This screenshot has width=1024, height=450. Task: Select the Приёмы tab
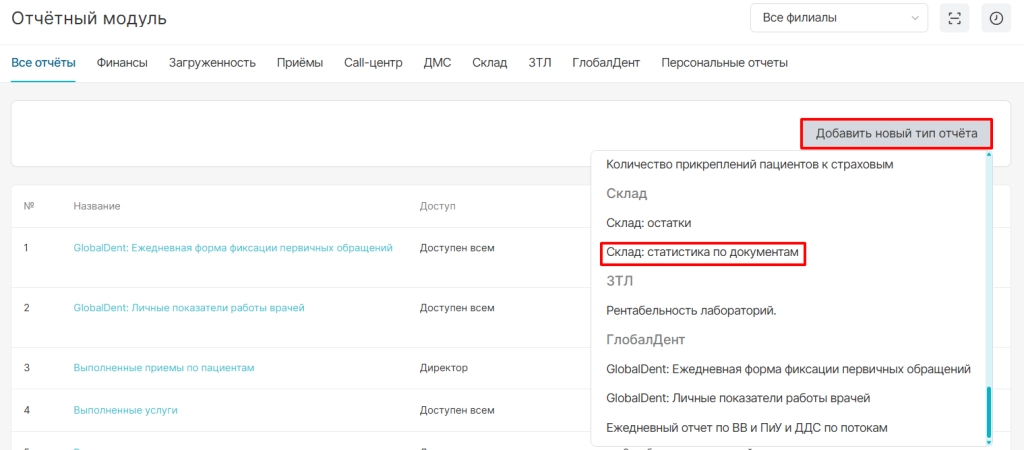(300, 63)
